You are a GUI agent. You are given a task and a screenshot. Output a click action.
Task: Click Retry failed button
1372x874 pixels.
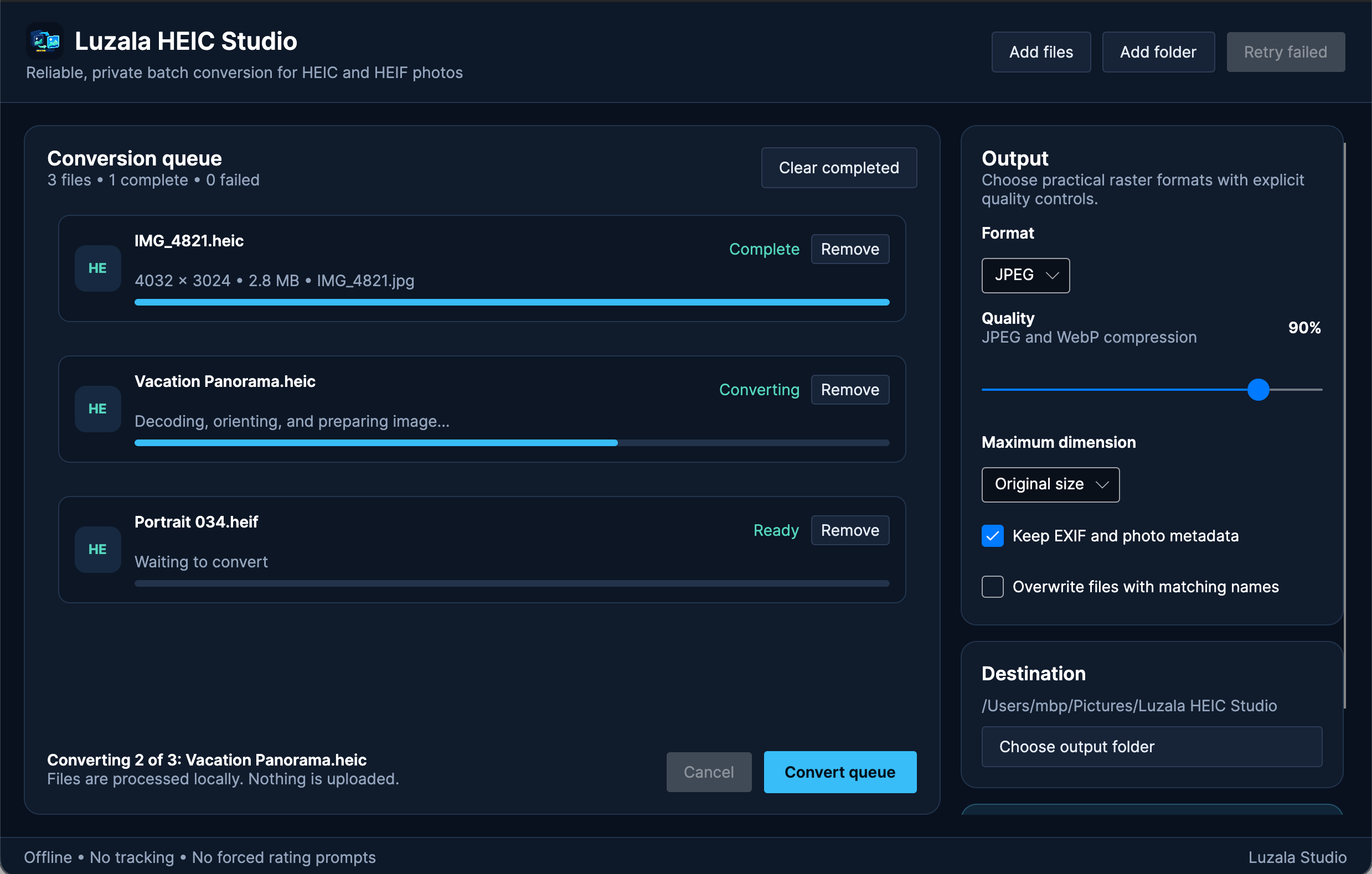pos(1286,53)
